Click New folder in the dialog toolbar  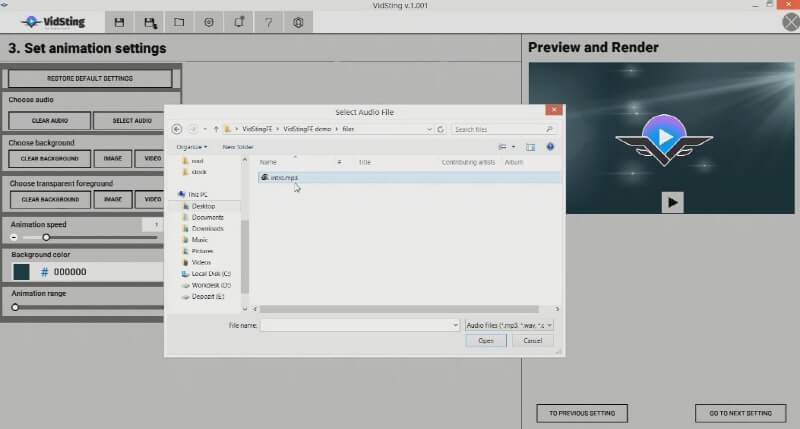pos(238,147)
